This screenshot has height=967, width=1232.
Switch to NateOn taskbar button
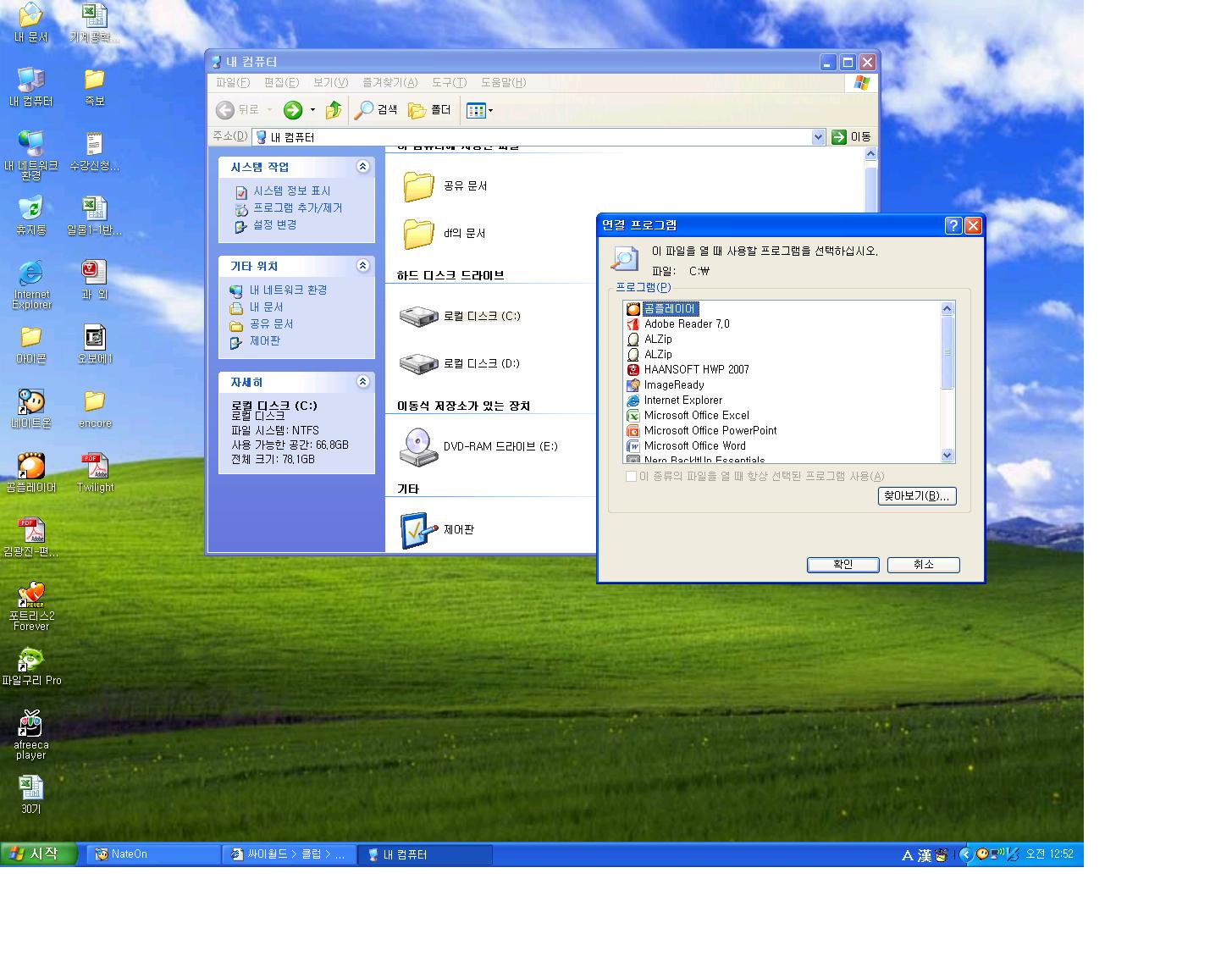[153, 854]
